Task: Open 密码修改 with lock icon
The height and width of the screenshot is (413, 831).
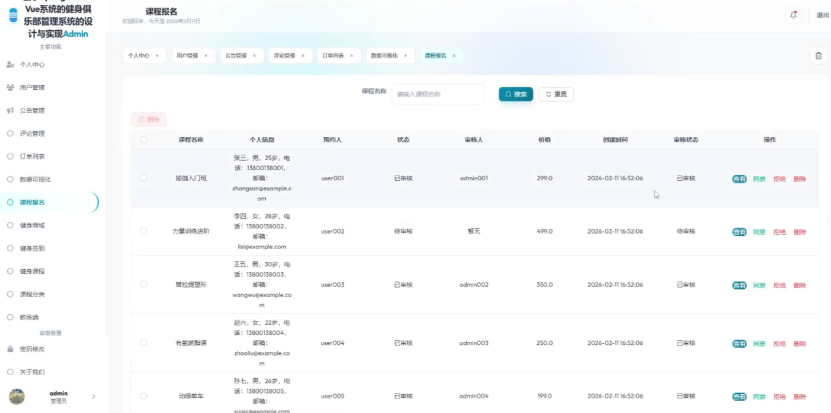Action: point(32,349)
